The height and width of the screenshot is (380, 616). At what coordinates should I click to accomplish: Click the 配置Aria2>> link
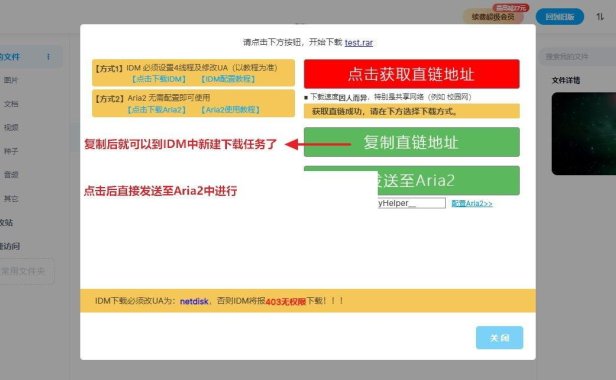click(472, 203)
